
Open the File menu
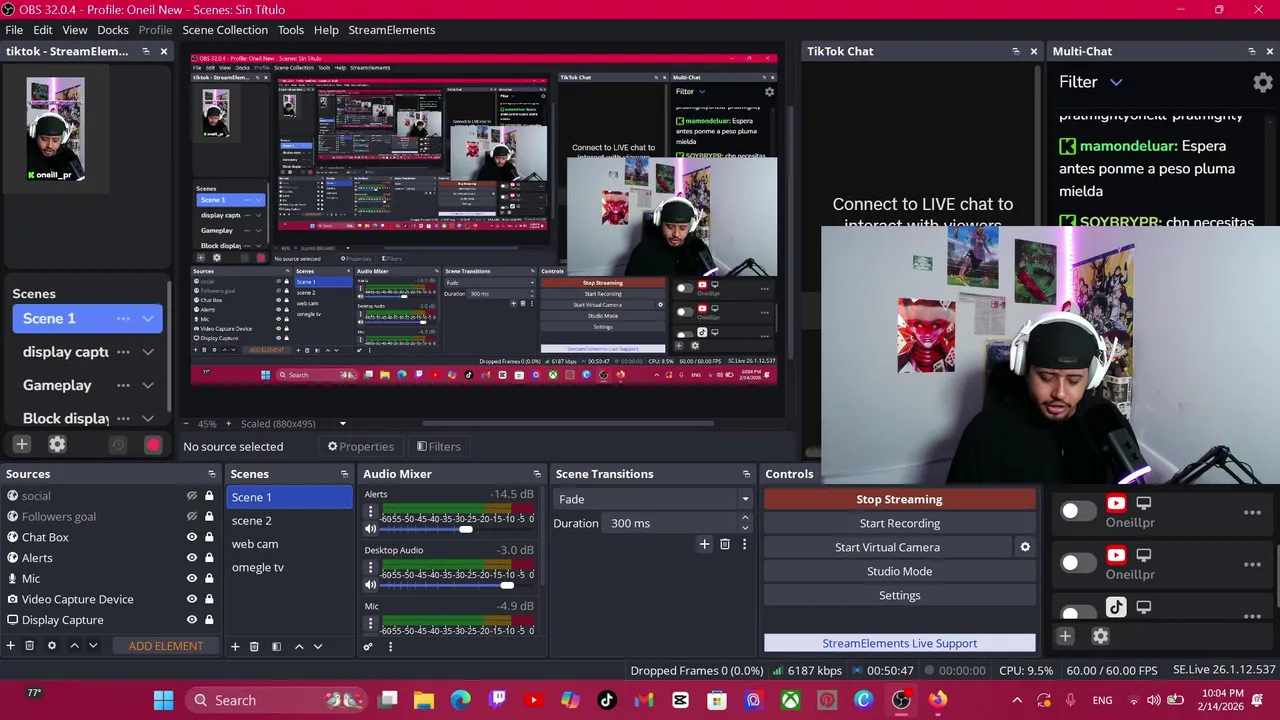[x=14, y=30]
